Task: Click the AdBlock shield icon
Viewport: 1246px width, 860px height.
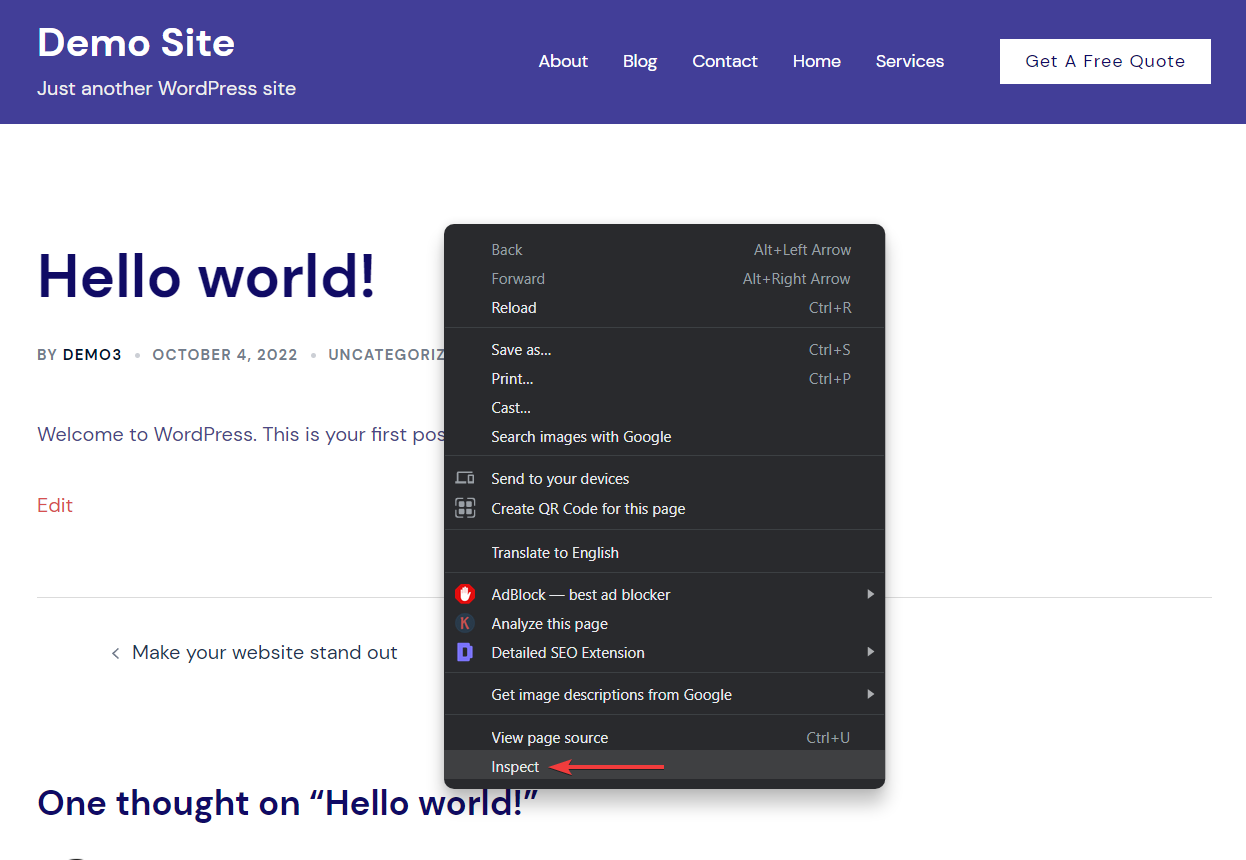Action: coord(464,593)
